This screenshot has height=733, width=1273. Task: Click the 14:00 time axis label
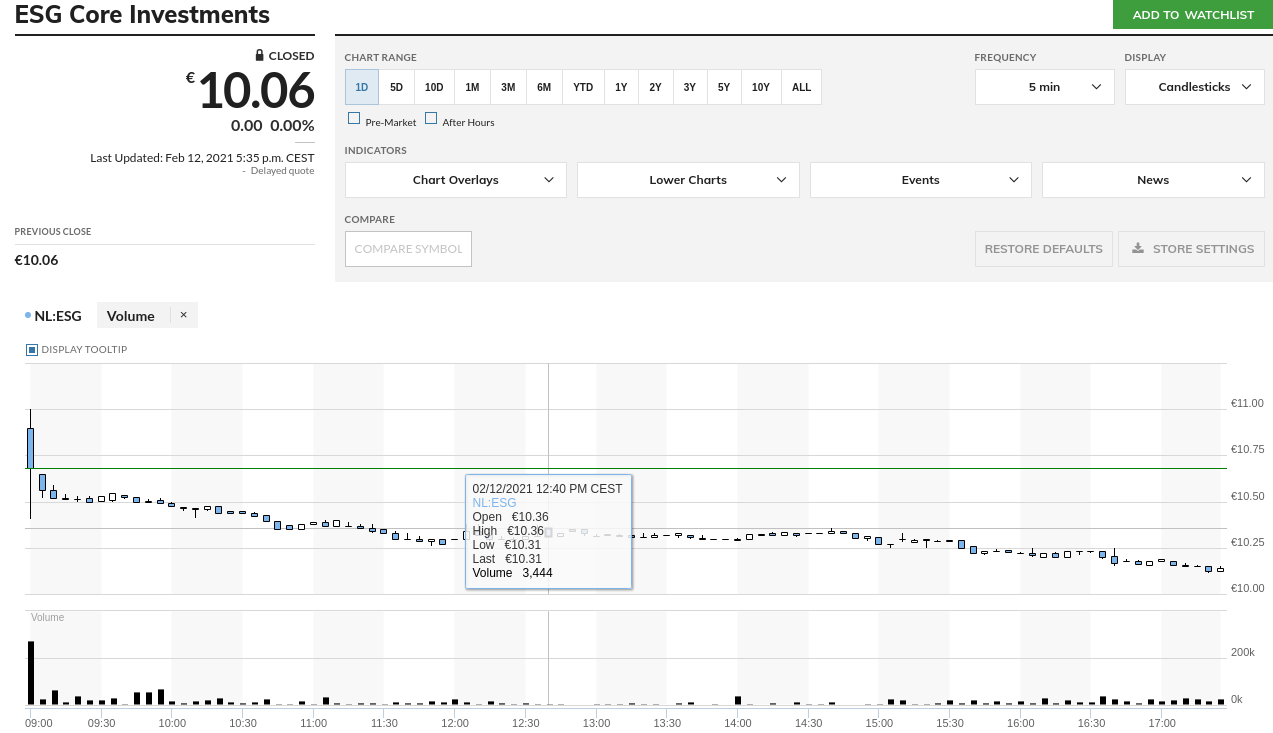(x=738, y=723)
